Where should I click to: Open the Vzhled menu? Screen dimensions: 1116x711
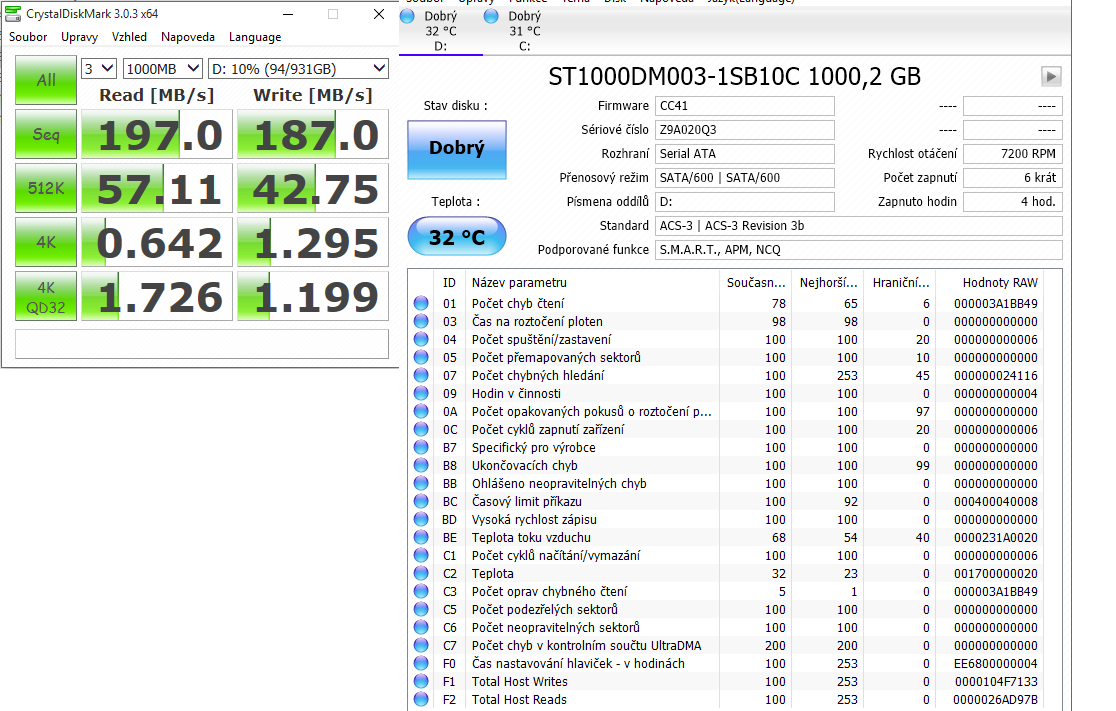coord(129,37)
